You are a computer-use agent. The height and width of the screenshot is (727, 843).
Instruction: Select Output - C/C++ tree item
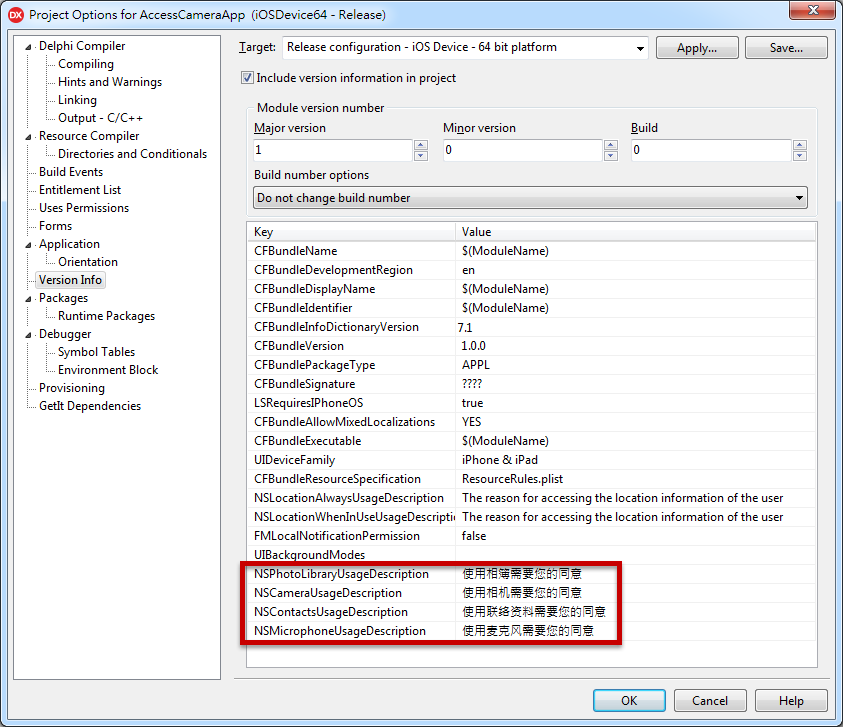click(101, 118)
